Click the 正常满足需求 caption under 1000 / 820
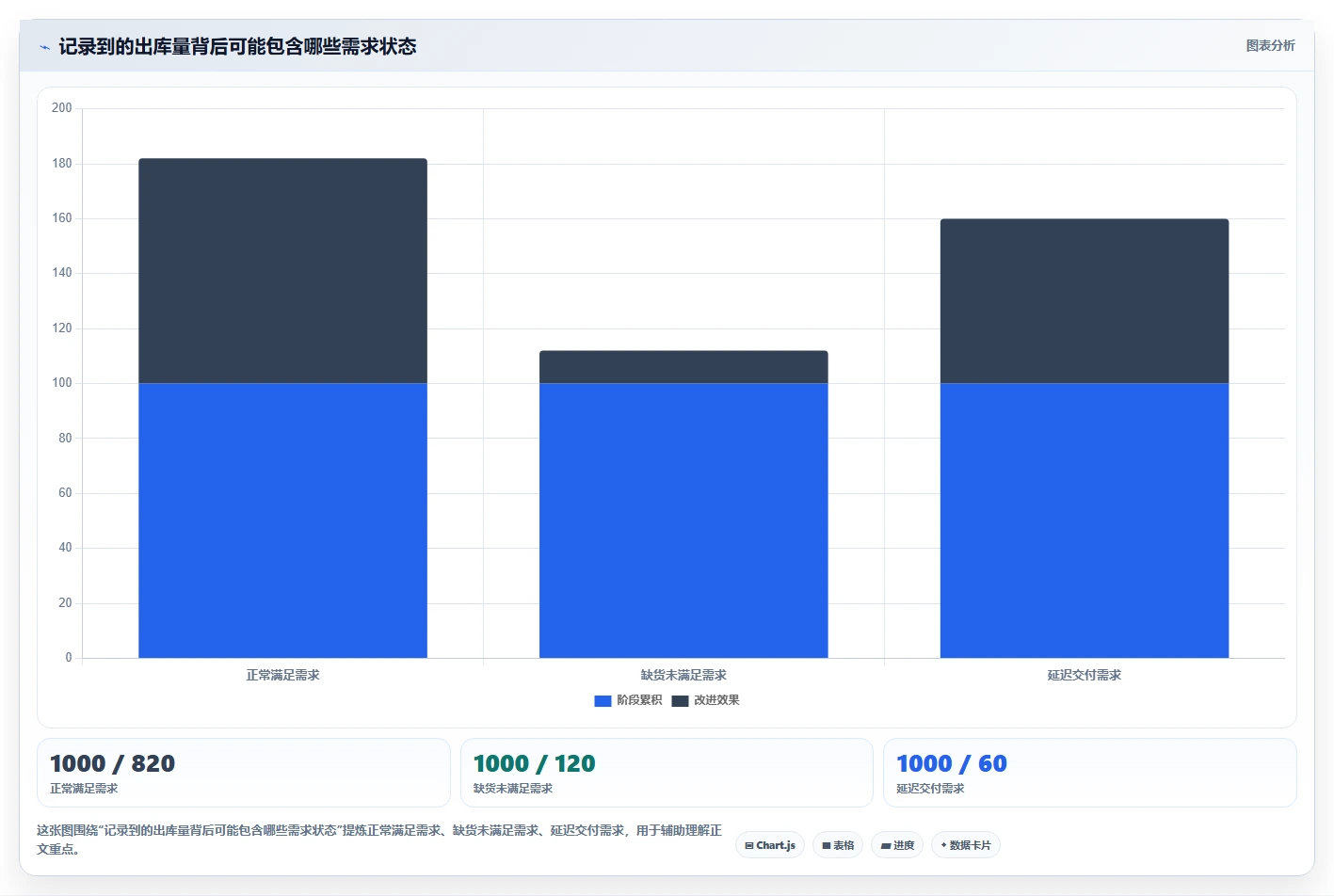 [84, 789]
